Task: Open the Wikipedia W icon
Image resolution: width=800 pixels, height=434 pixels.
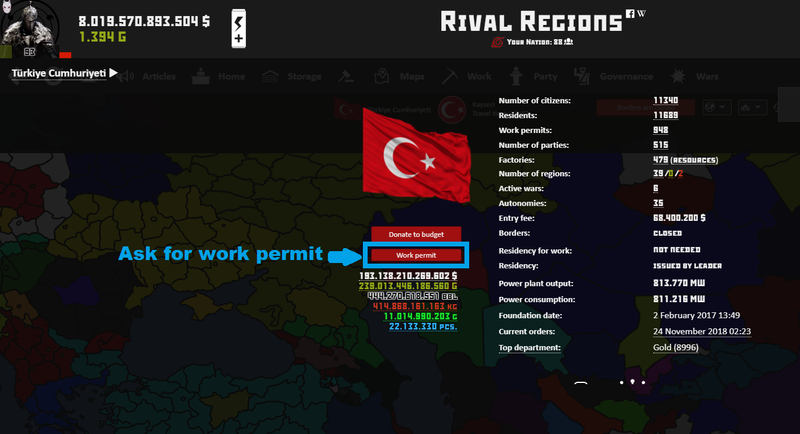Action: click(x=641, y=13)
